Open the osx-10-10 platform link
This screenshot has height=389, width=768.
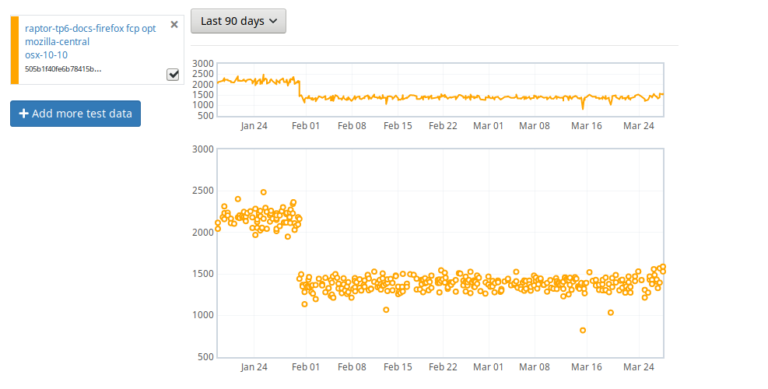(46, 55)
